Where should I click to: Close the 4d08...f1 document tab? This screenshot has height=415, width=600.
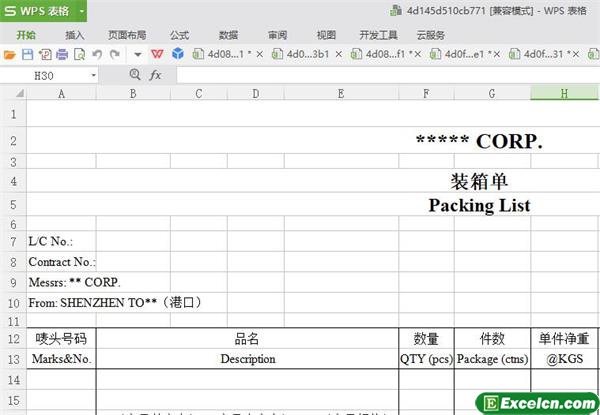pyautogui.click(x=417, y=54)
